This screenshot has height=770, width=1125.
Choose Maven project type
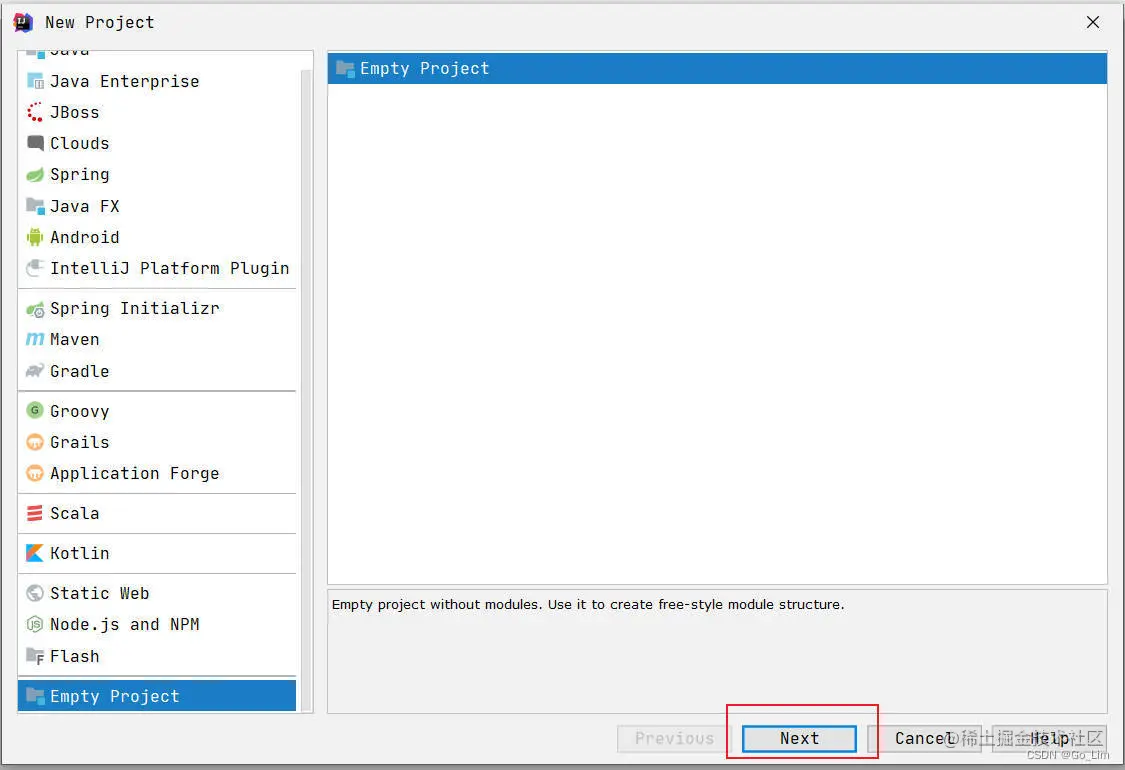tap(156, 339)
